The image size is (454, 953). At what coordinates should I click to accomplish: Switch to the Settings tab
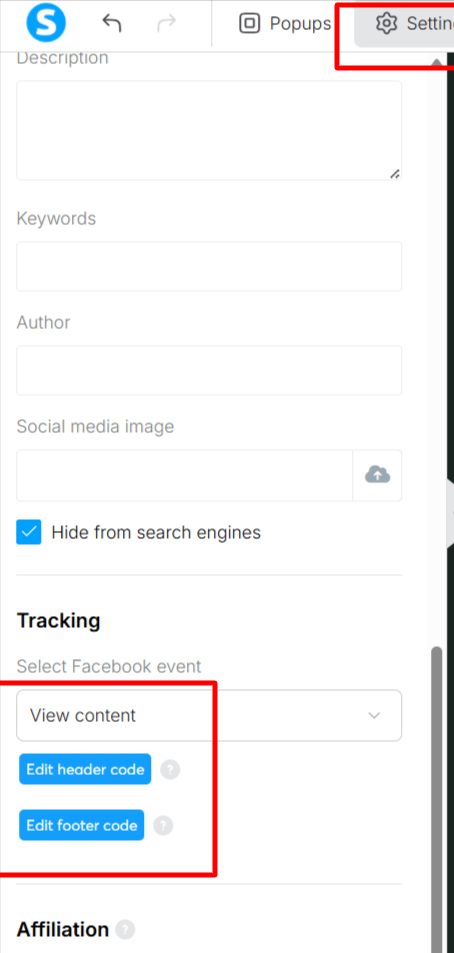tap(404, 24)
